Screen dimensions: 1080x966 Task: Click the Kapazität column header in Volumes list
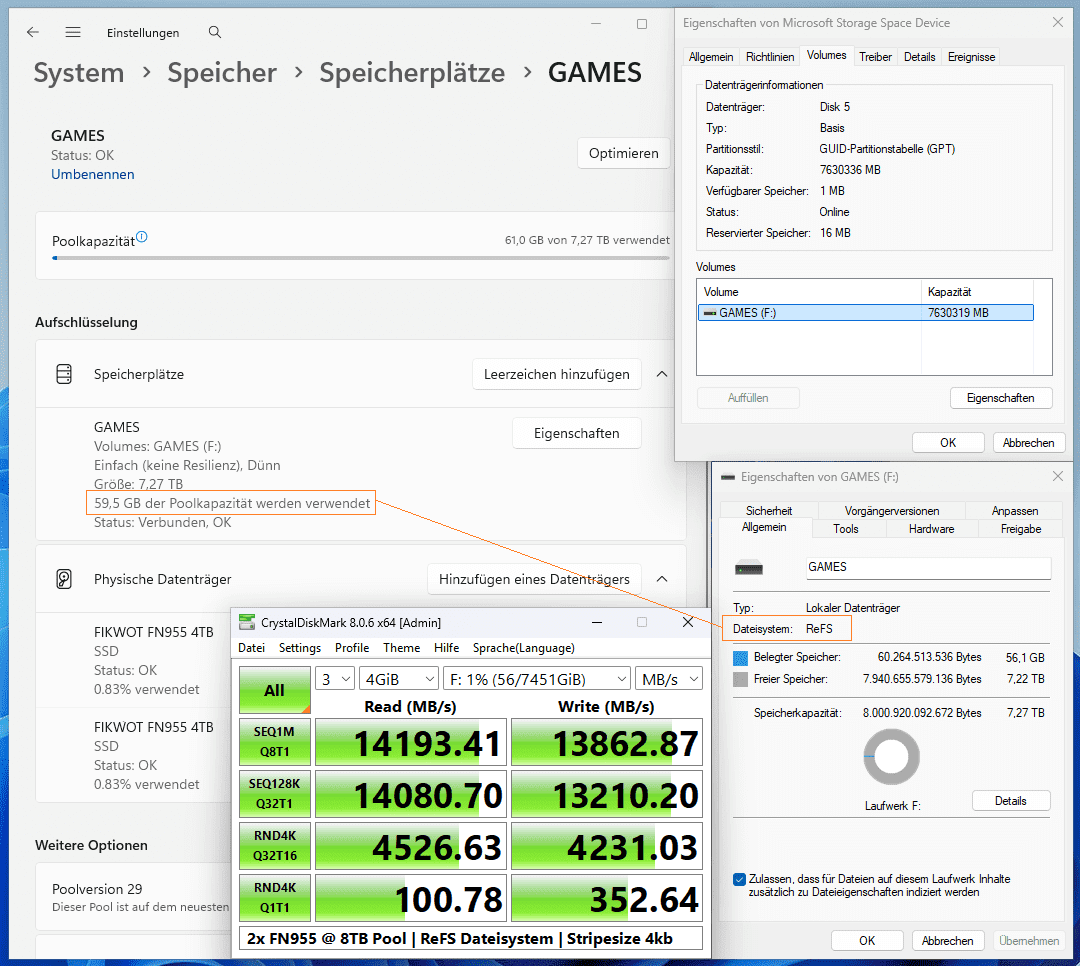click(977, 291)
